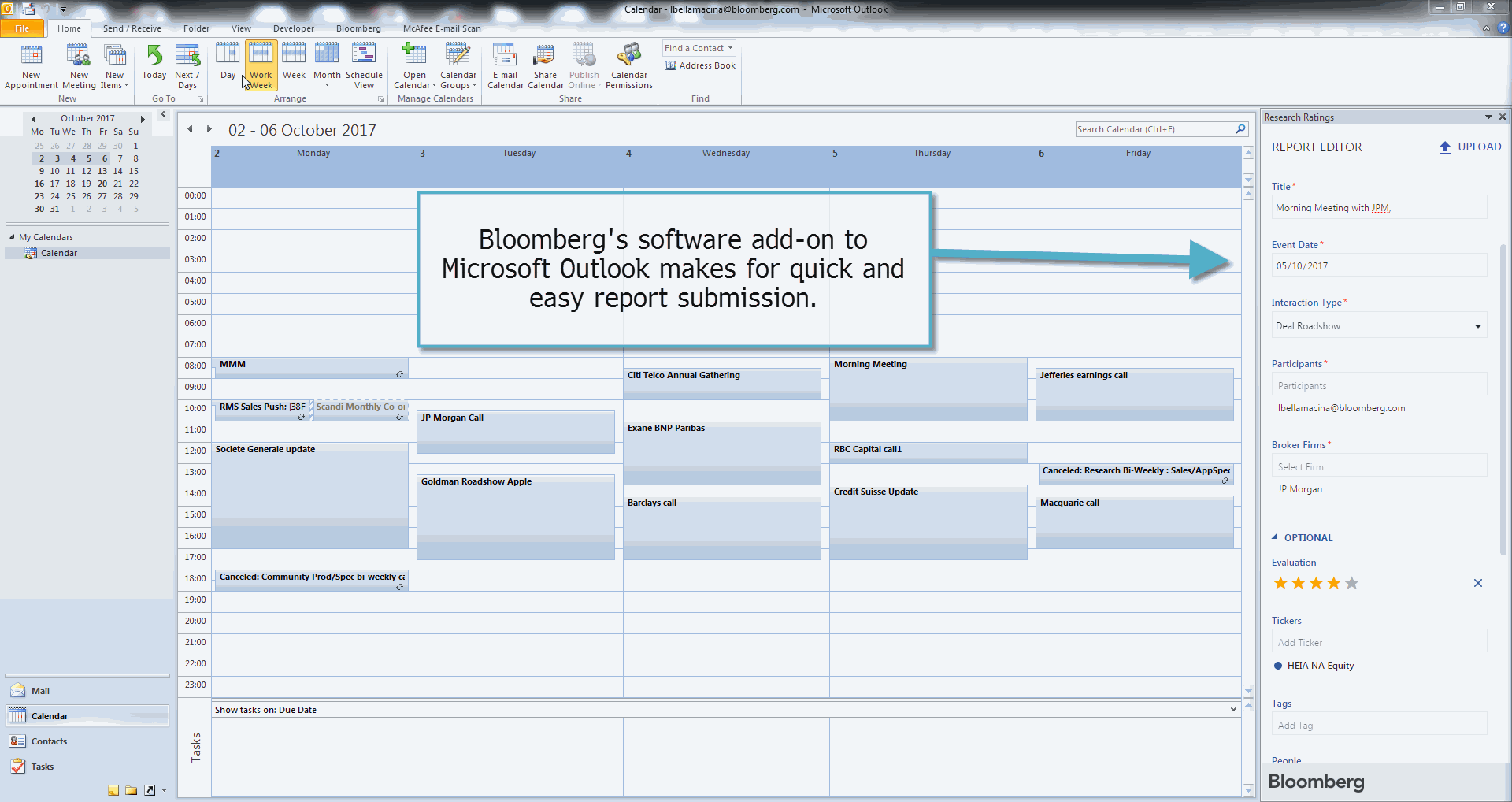
Task: Open Tasks in the navigation pane
Action: coord(87,767)
